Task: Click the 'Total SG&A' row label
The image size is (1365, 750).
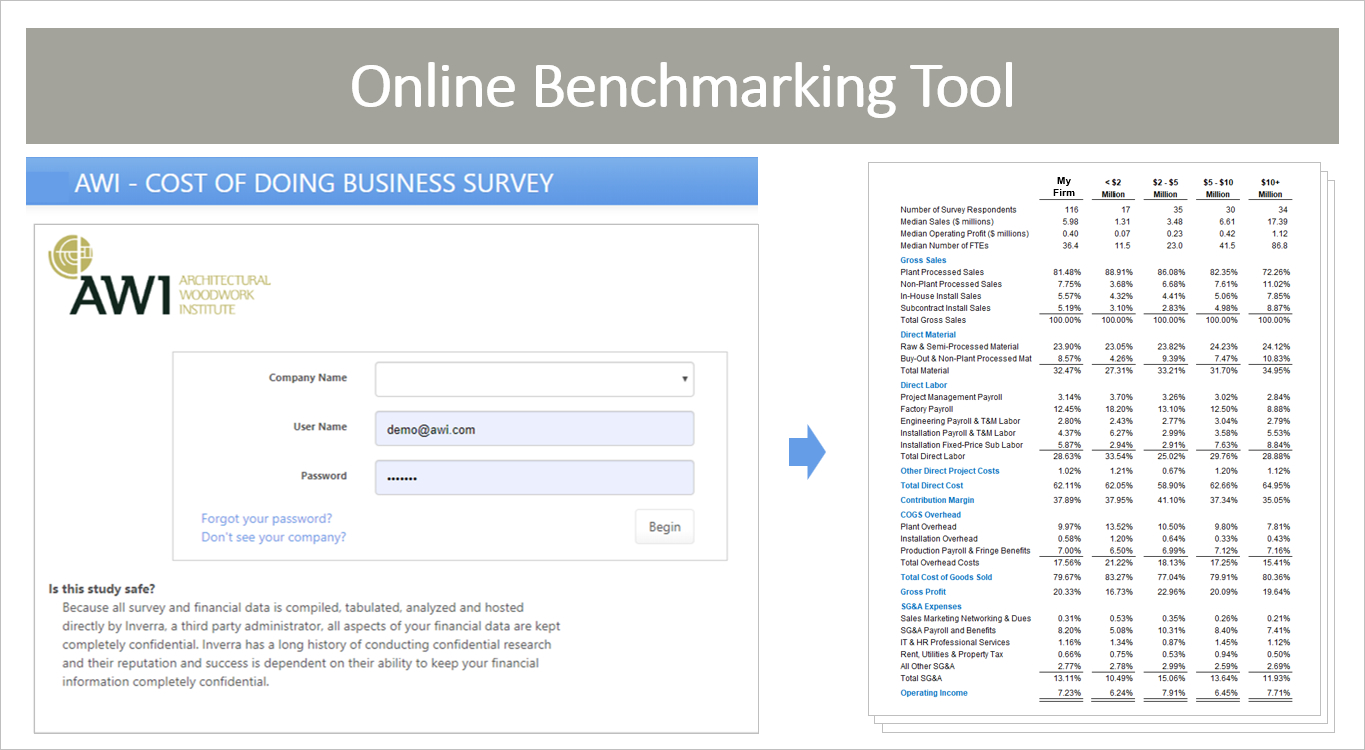Action: coord(921,678)
